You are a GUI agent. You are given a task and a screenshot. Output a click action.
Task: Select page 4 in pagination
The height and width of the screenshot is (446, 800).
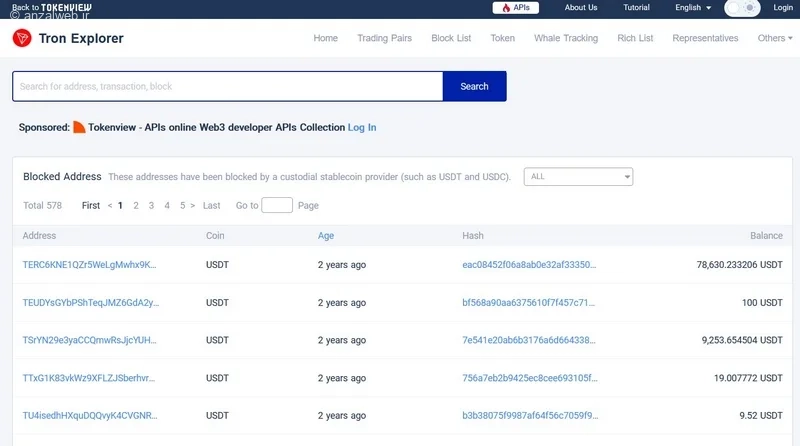tap(167, 206)
